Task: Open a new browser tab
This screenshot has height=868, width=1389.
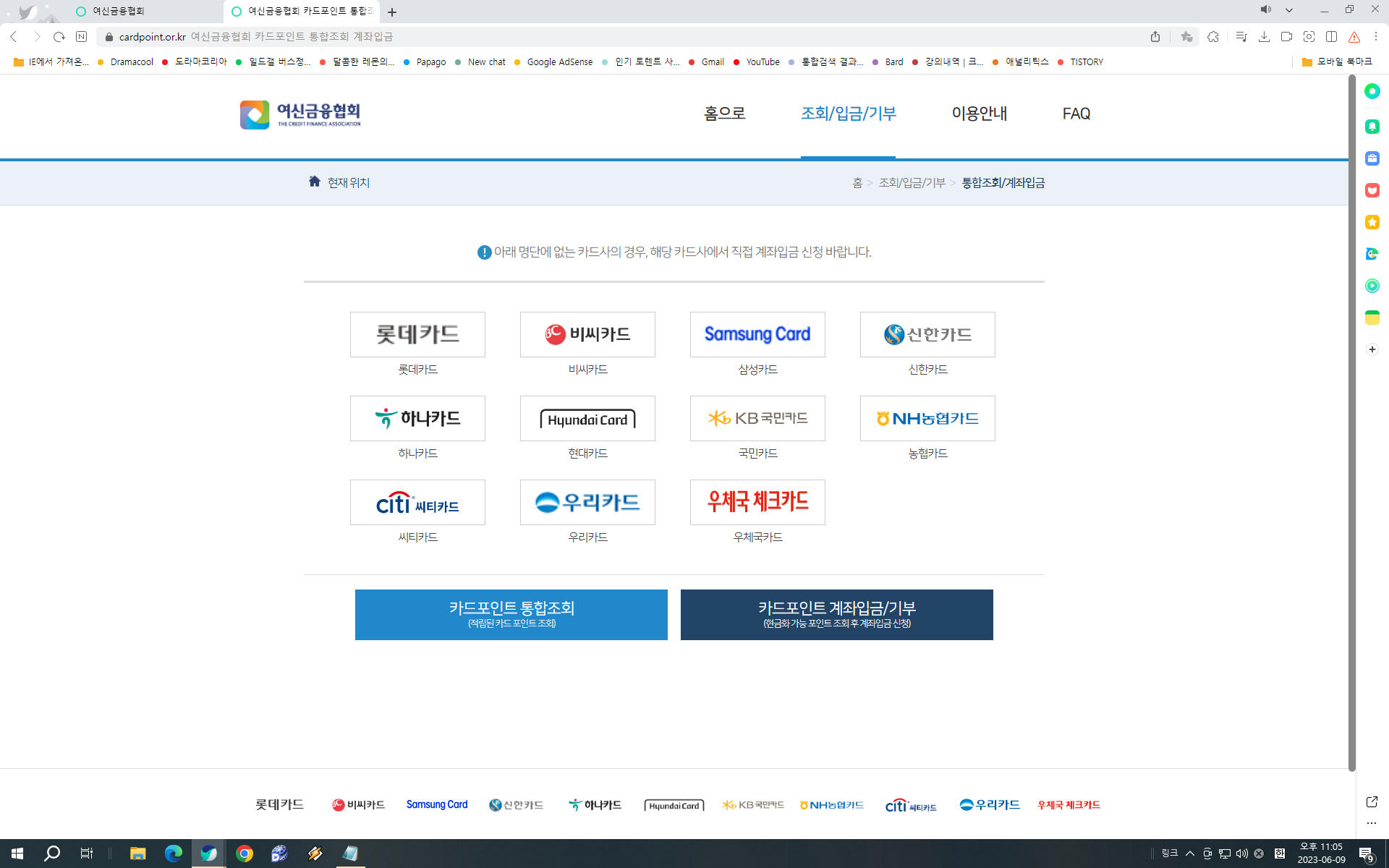Action: coord(392,12)
